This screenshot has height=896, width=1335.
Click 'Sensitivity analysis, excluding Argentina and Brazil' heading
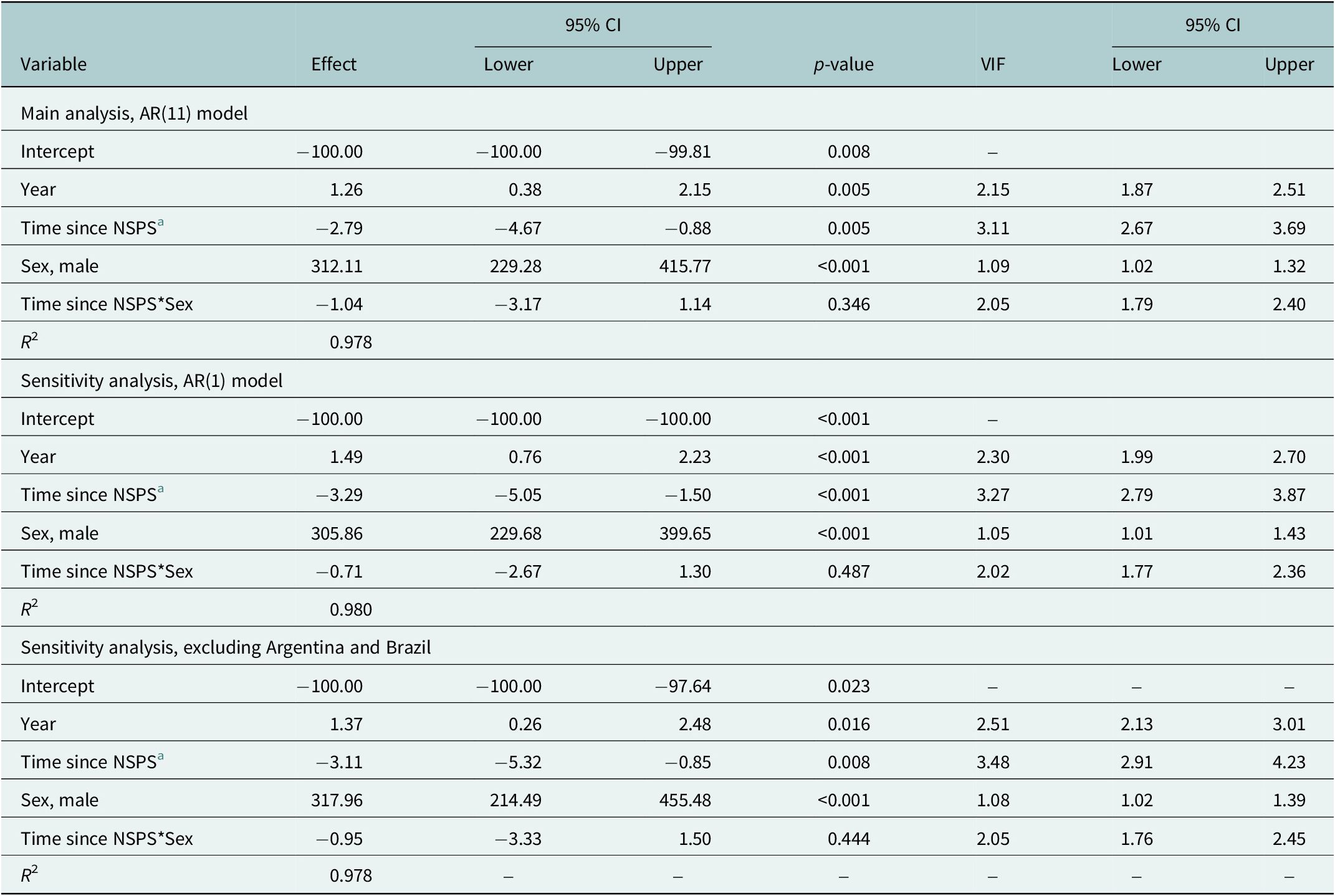pyautogui.click(x=226, y=647)
